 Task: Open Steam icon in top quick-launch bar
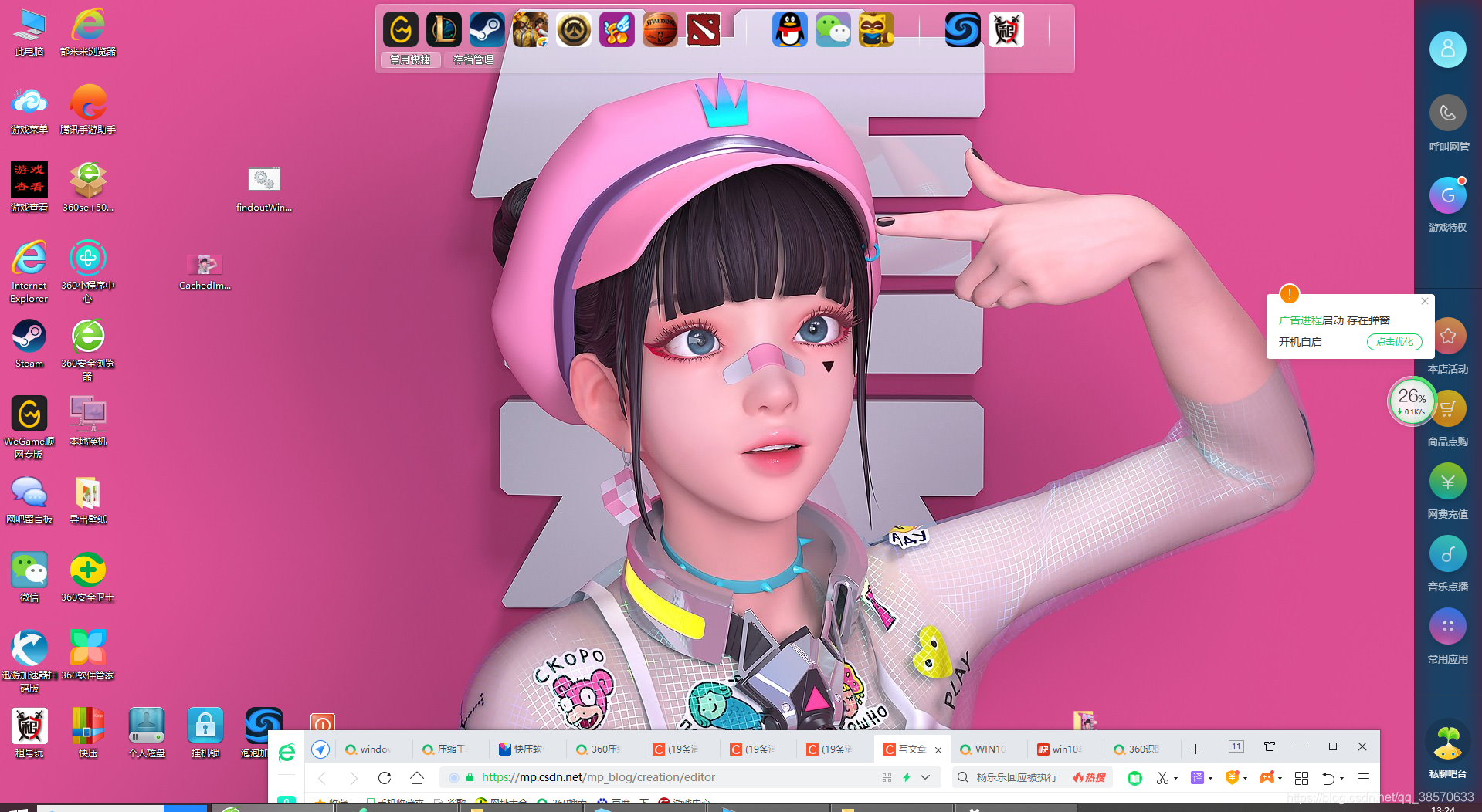[487, 30]
